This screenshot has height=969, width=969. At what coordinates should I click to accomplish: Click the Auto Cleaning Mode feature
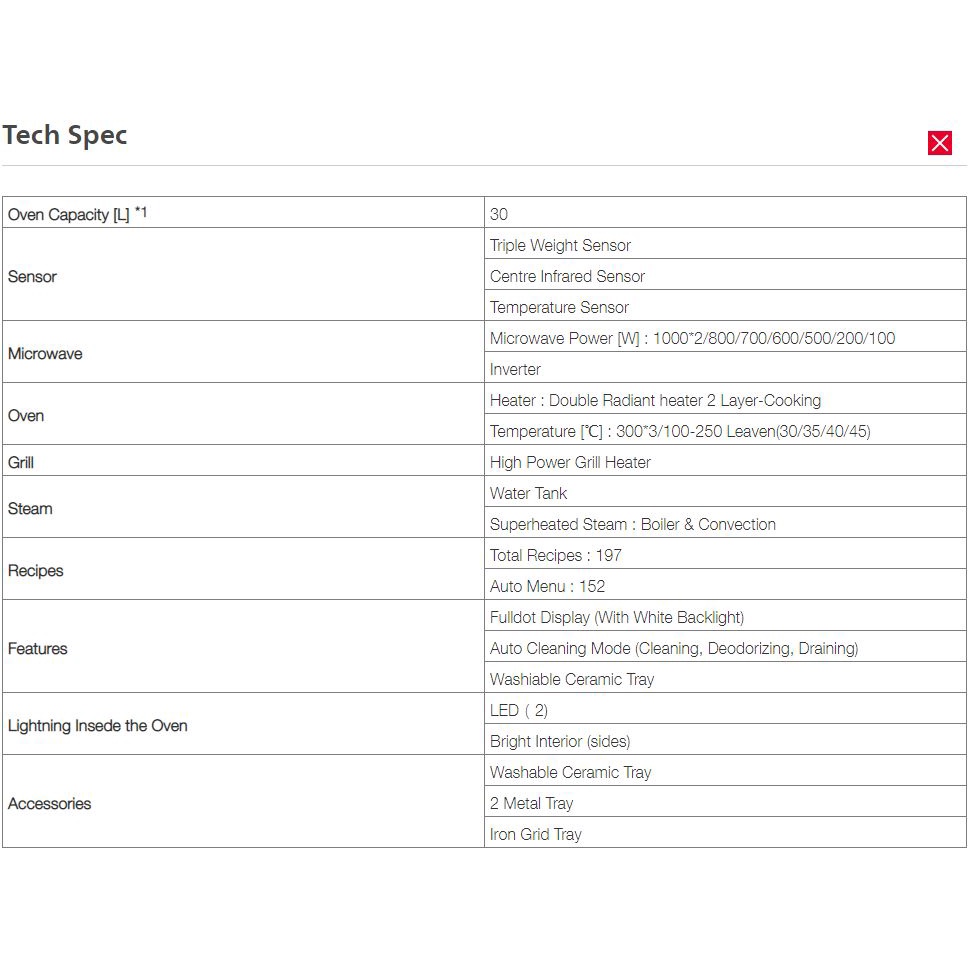tap(674, 648)
